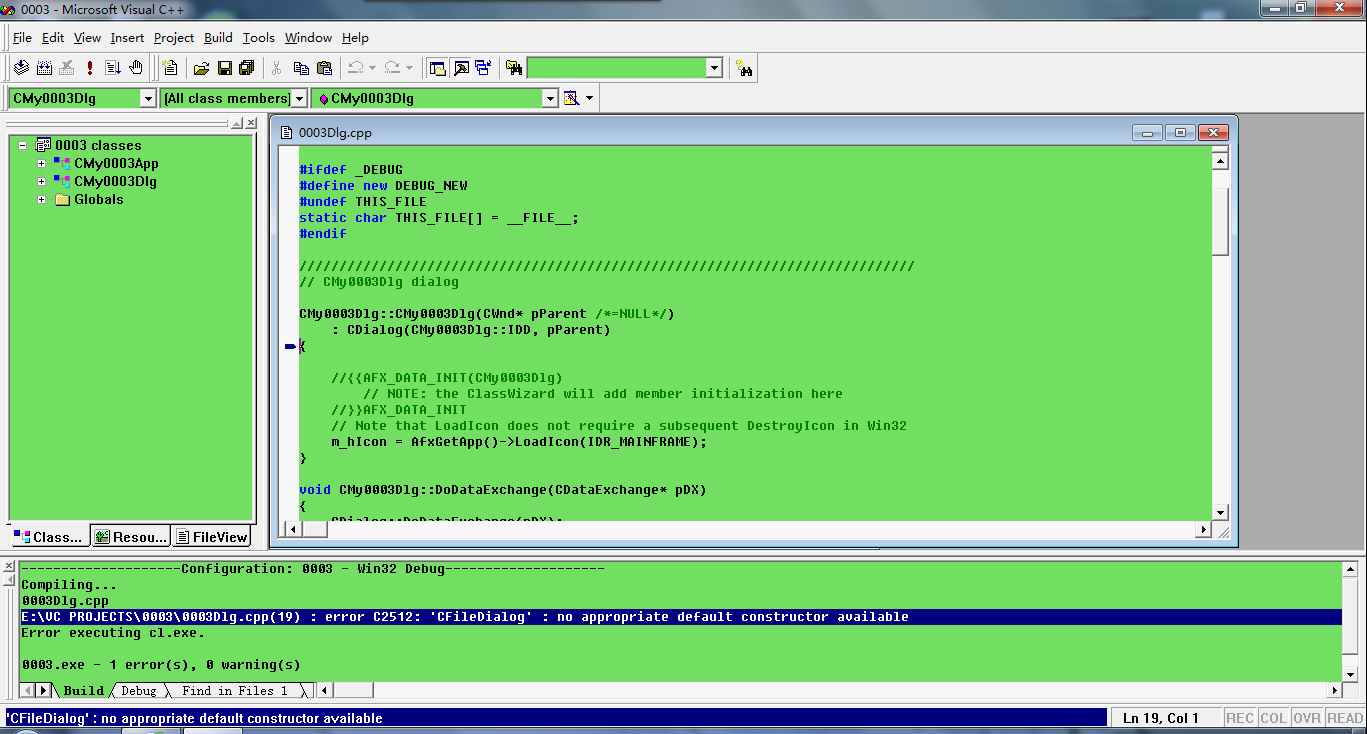This screenshot has height=734, width=1367.
Task: Click the Find in Files binoculars icon
Action: point(514,68)
